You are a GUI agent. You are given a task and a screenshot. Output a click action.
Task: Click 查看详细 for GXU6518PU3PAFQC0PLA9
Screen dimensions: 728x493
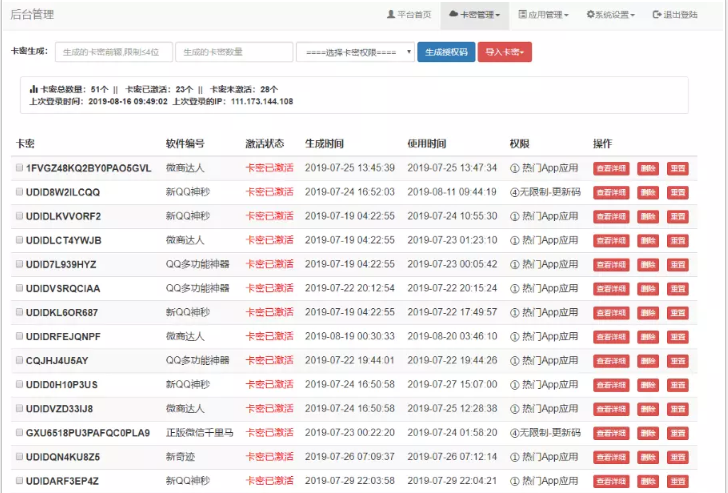611,432
